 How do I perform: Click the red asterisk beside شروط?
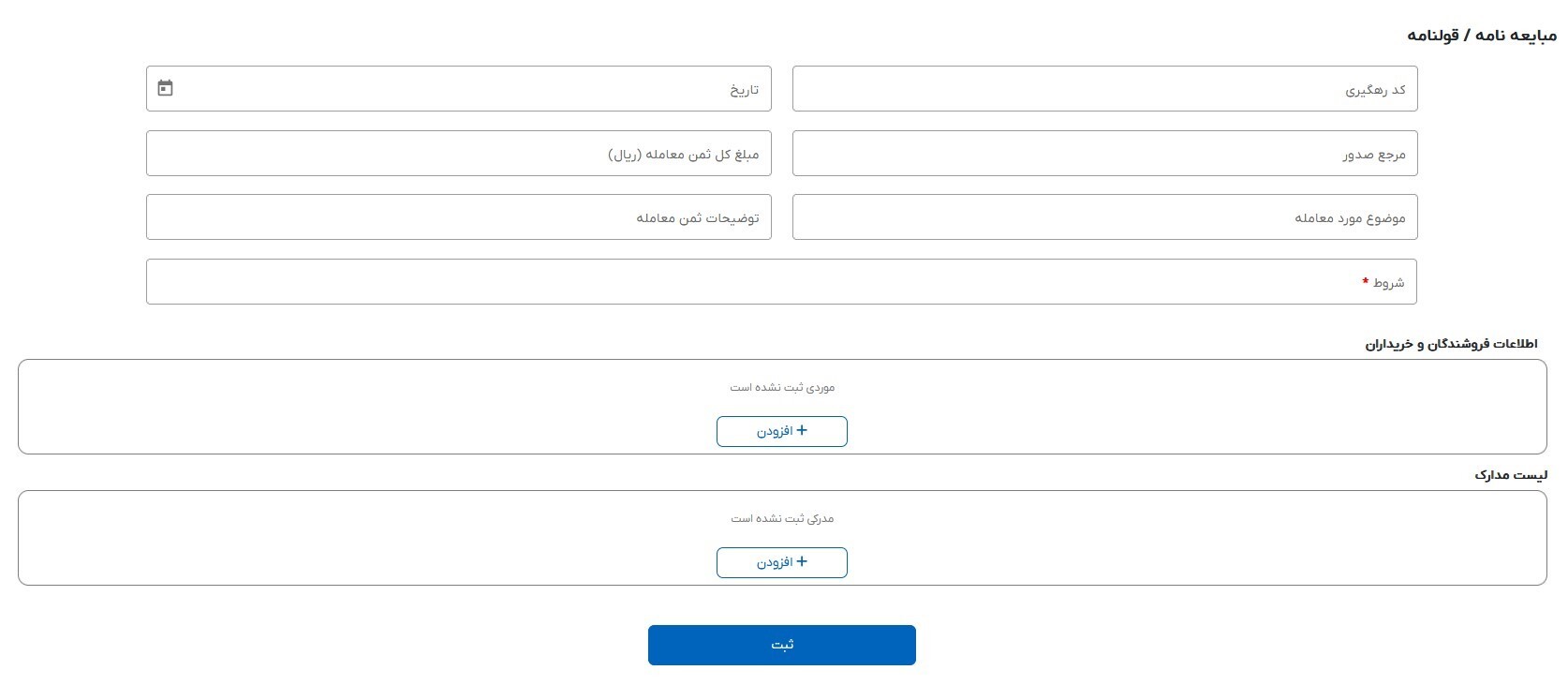1366,281
